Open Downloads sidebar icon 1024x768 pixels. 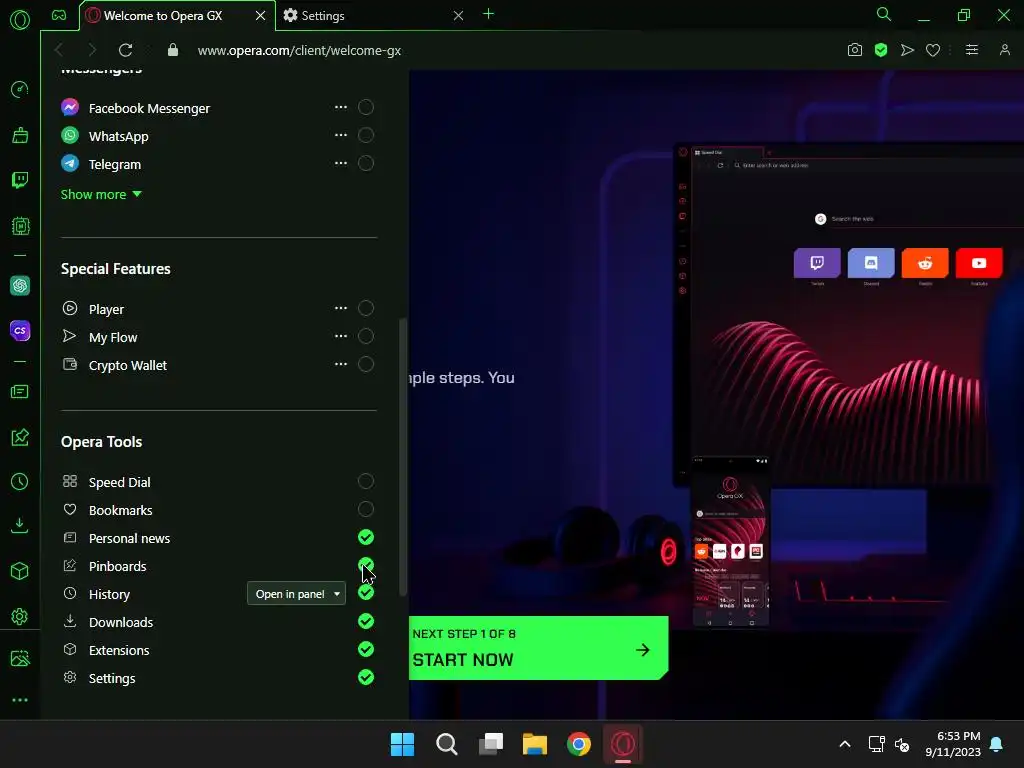click(x=20, y=526)
